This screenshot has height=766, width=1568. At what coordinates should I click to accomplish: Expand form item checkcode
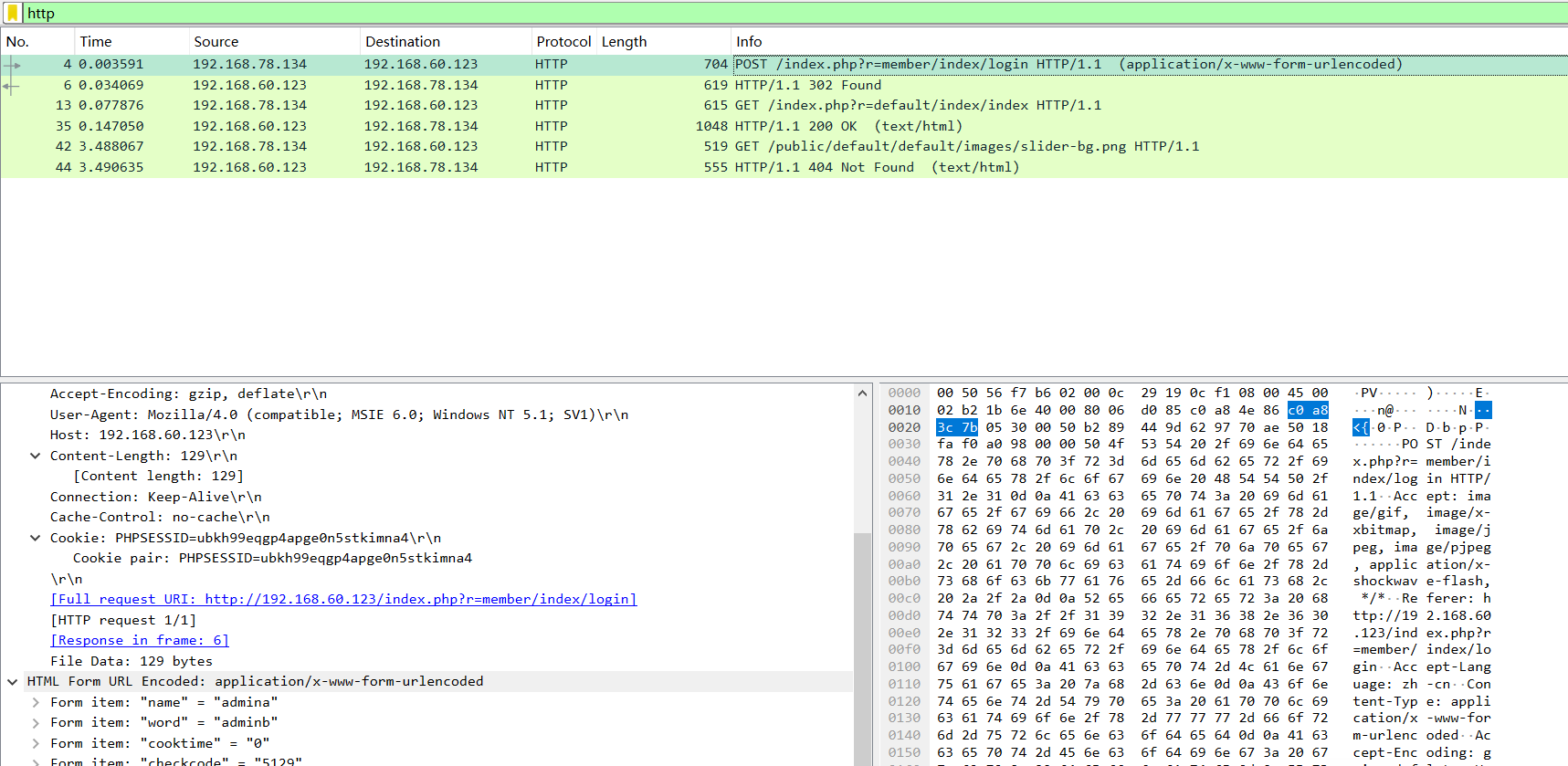35,761
